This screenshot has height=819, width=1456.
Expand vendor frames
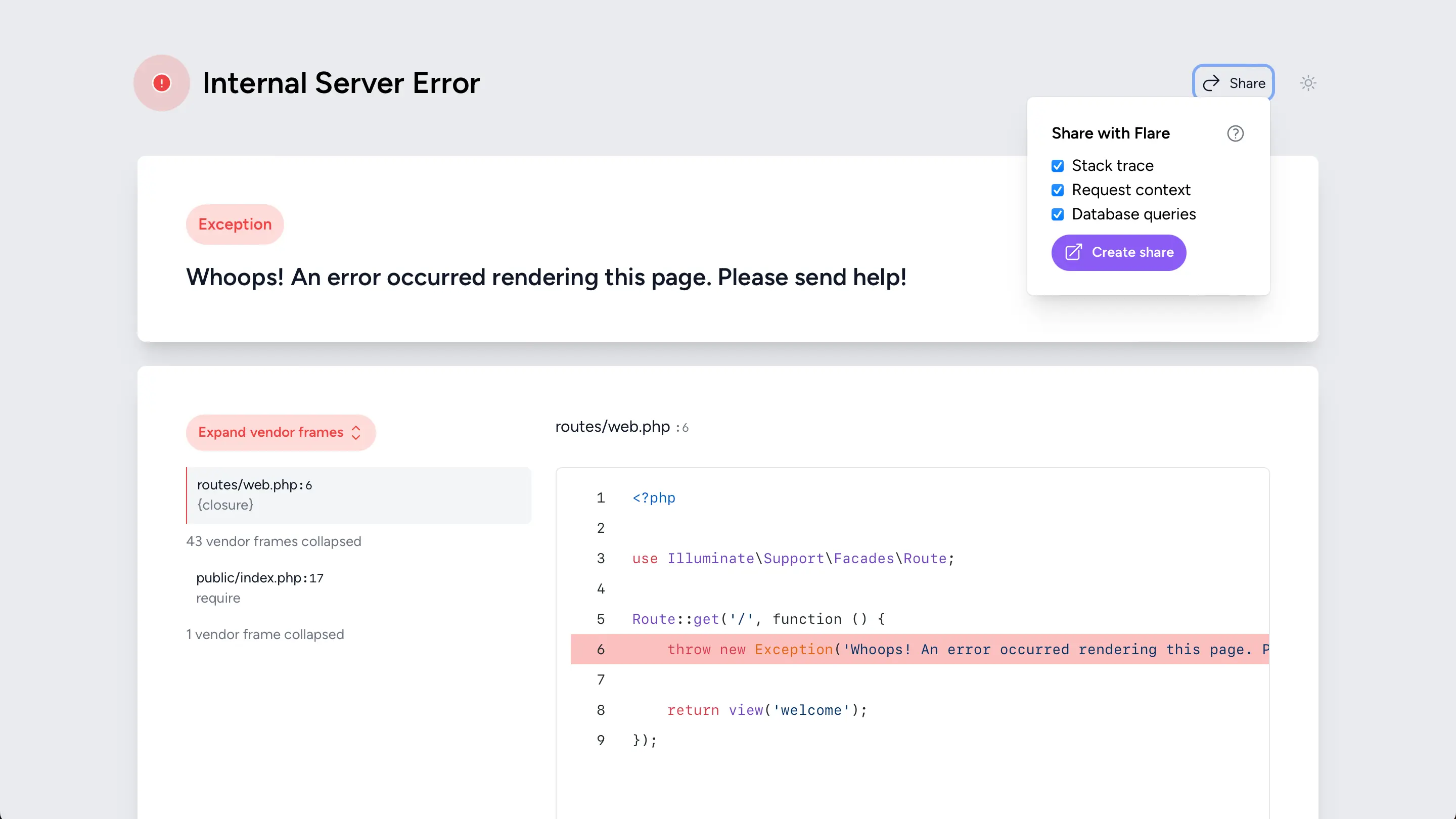pos(281,432)
